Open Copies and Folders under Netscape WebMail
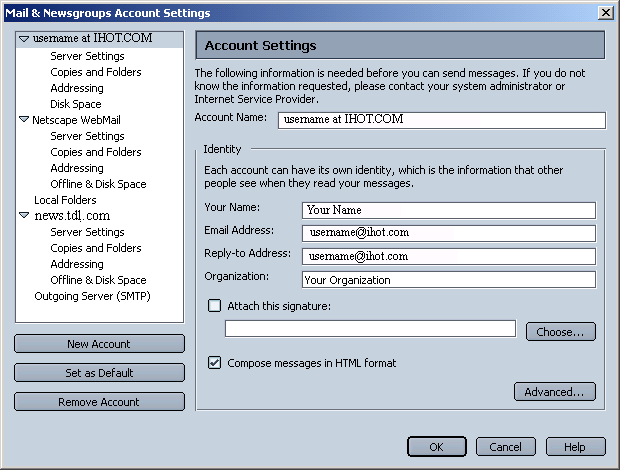 point(96,152)
